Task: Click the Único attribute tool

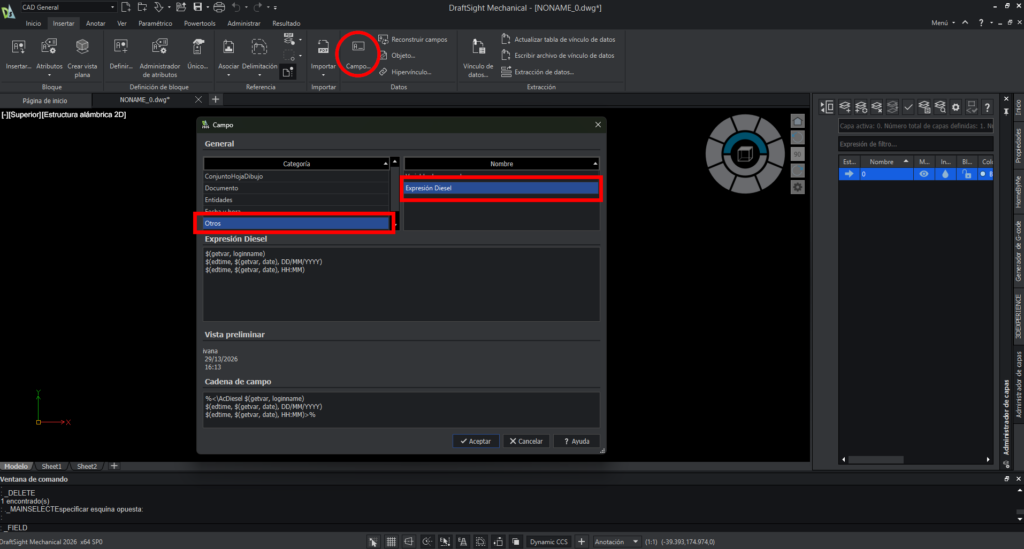Action: [x=197, y=54]
